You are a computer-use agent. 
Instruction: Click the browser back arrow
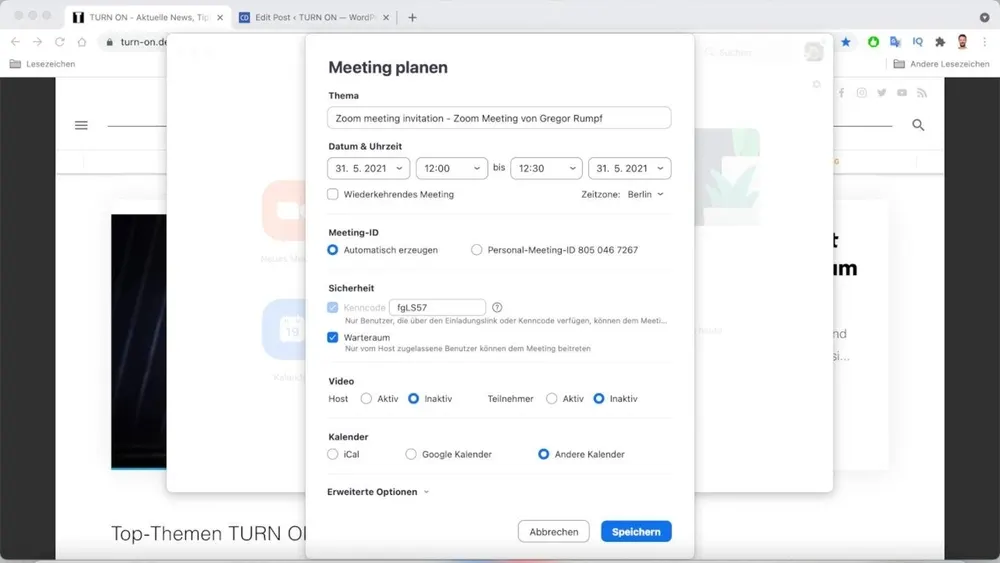point(15,42)
